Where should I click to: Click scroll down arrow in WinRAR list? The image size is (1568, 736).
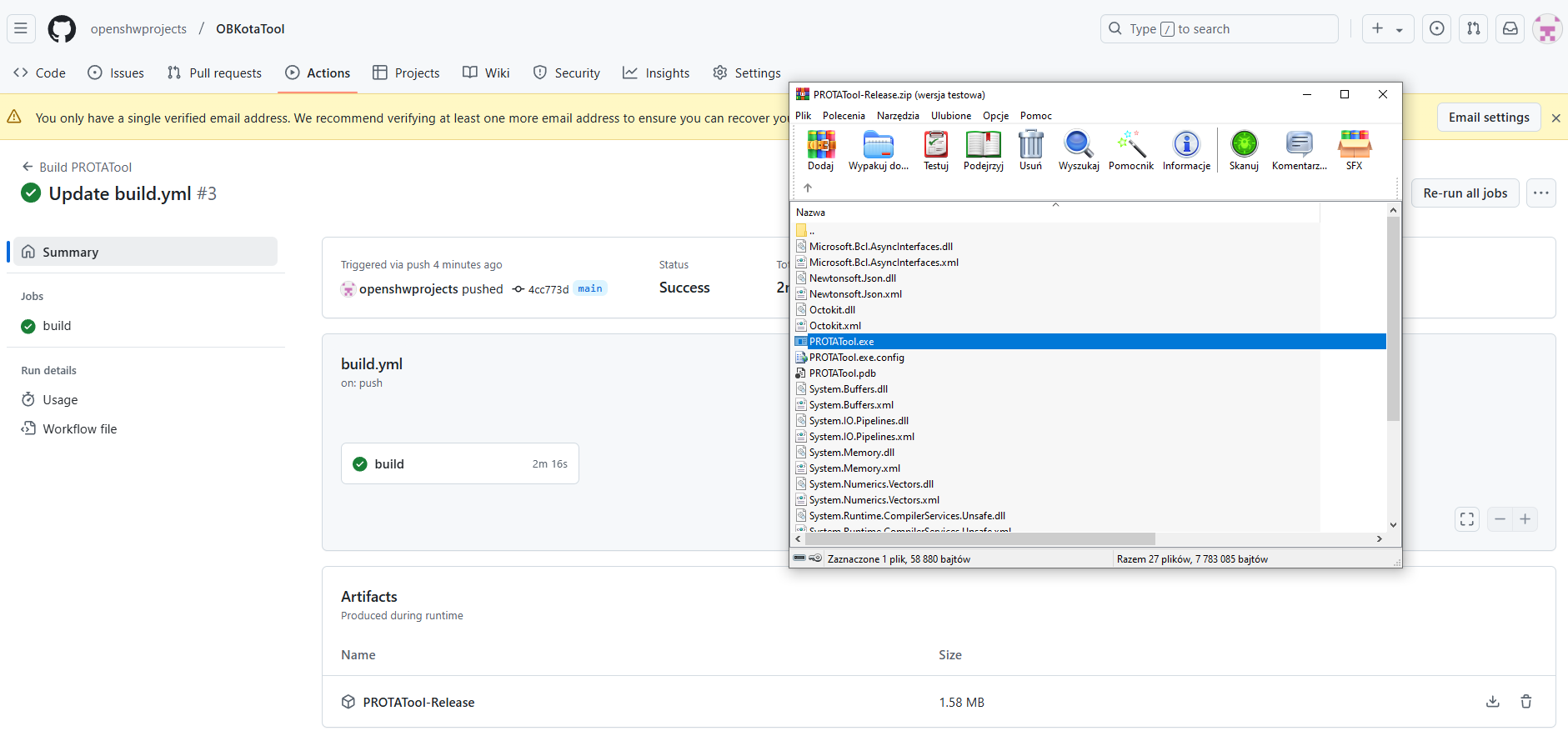[1393, 525]
